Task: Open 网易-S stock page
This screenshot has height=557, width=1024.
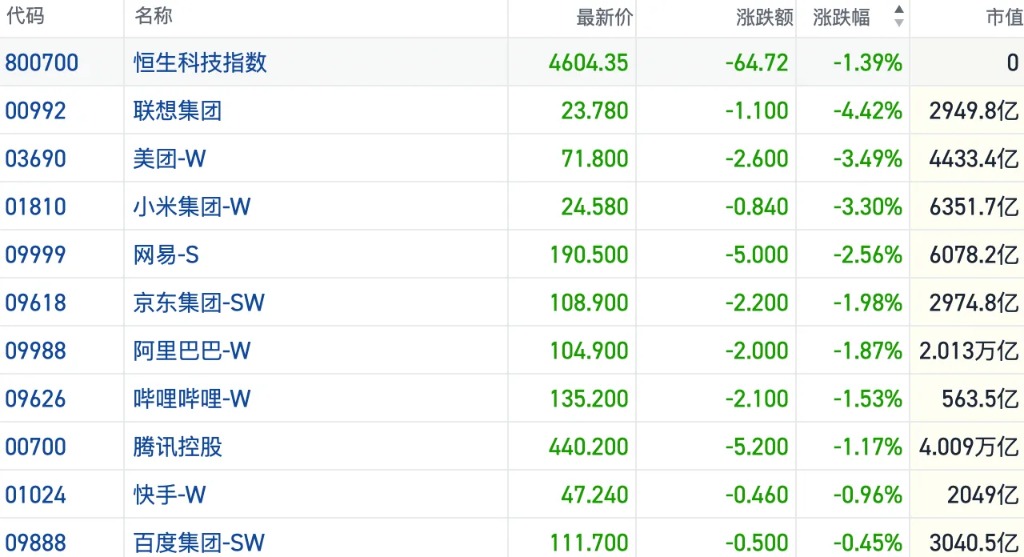Action: pos(166,255)
